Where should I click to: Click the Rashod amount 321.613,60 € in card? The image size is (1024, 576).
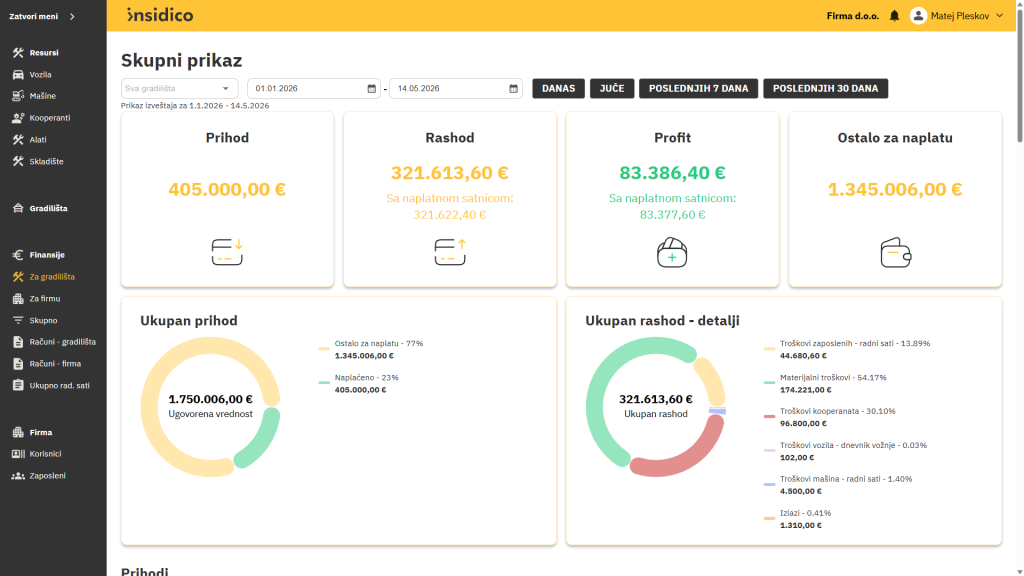(450, 173)
